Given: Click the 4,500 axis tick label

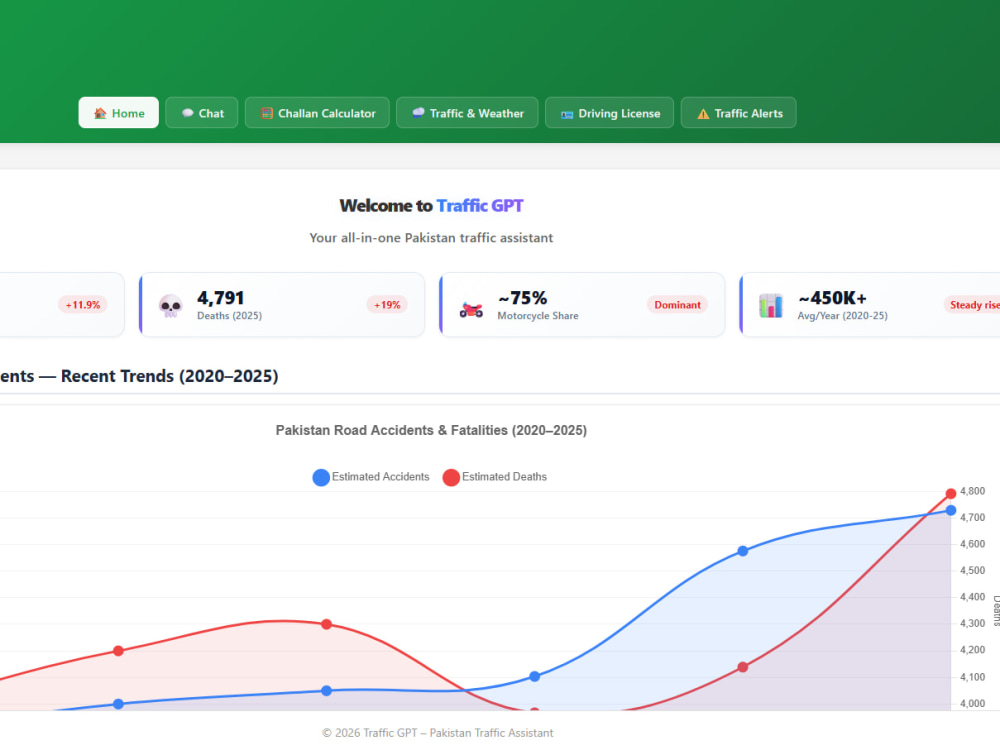Looking at the screenshot, I should [973, 571].
